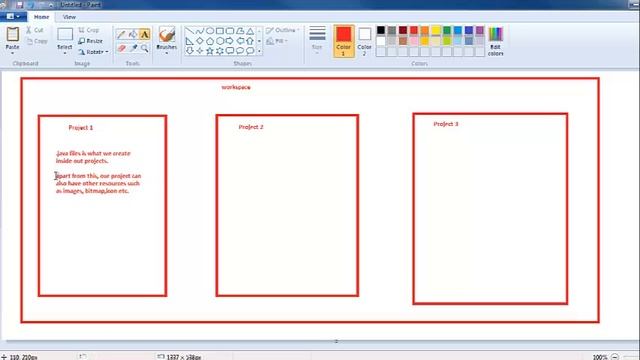Click the Brushes tool icon
Viewport: 640px width, 360px height.
point(167,35)
